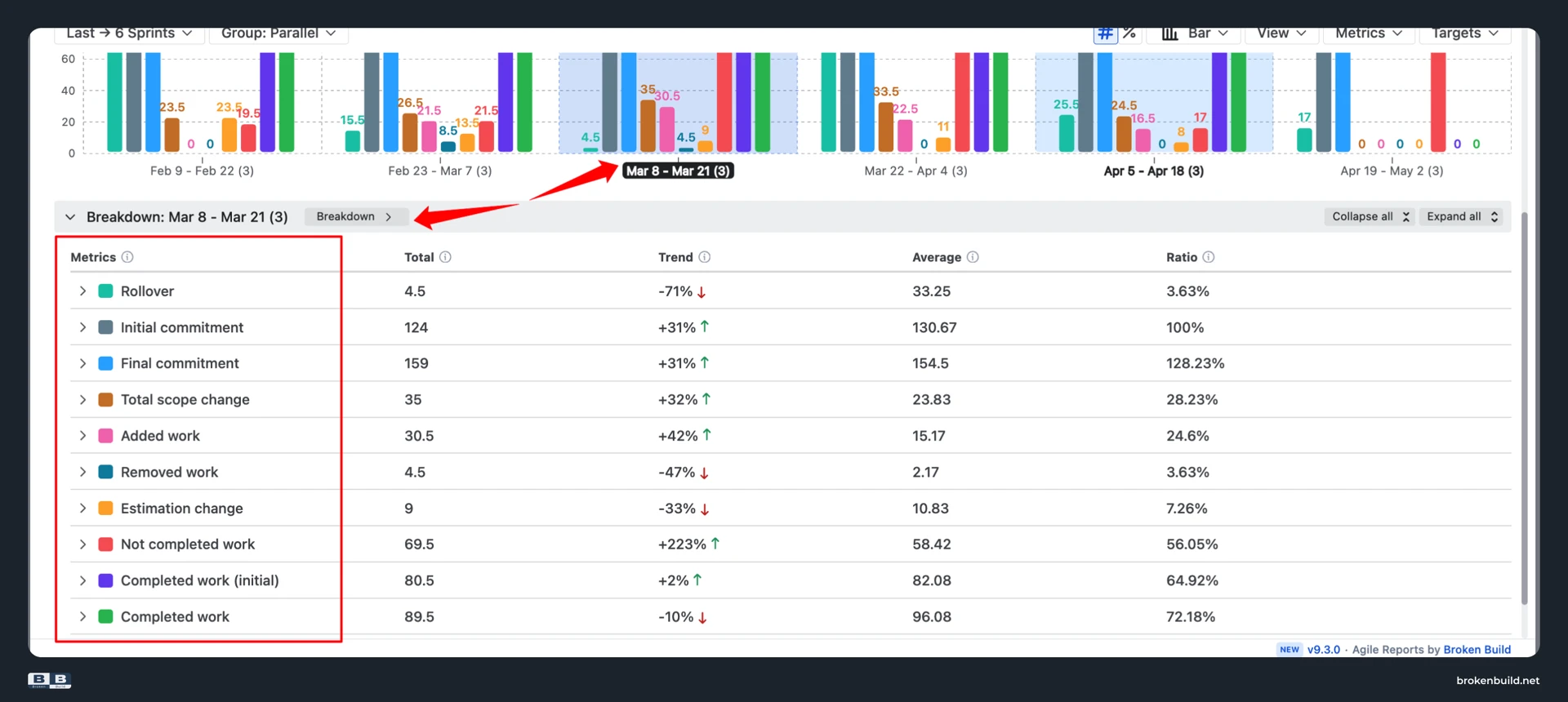The image size is (1568, 702).
Task: Expand the Total scope change row
Action: click(x=82, y=400)
